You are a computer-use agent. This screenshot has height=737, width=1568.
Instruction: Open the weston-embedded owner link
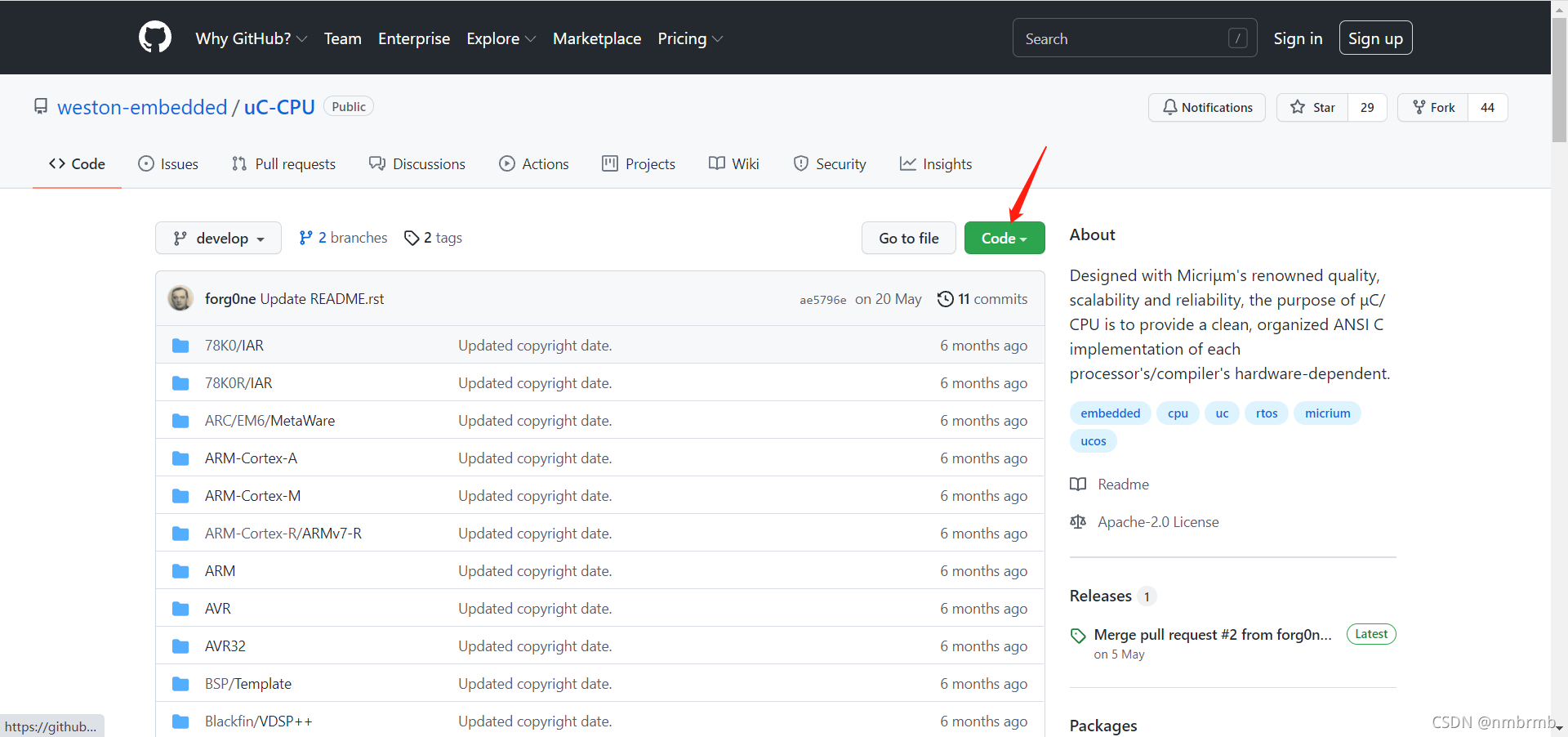142,107
